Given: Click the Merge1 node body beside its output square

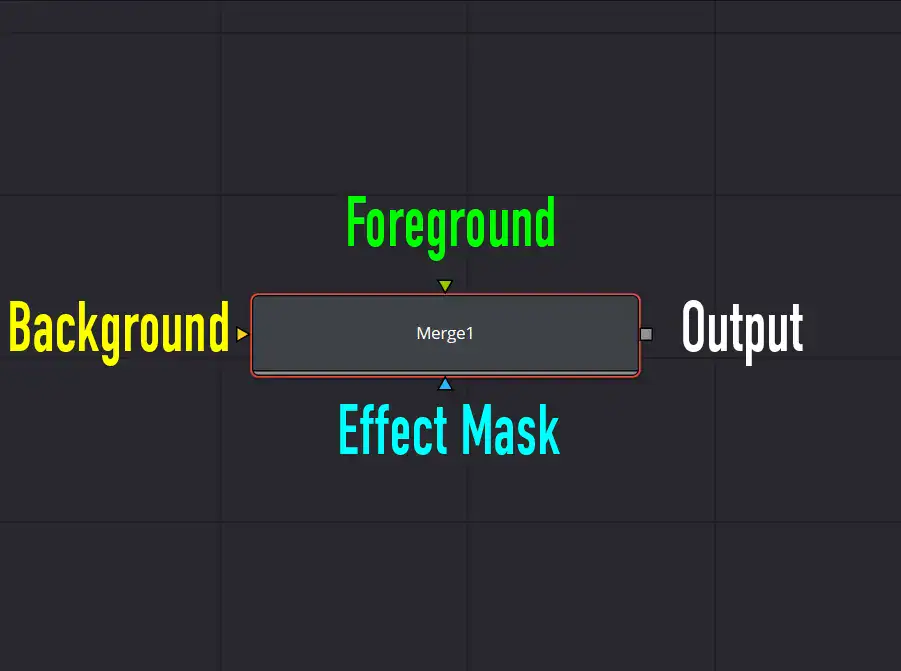Looking at the screenshot, I should [623, 334].
